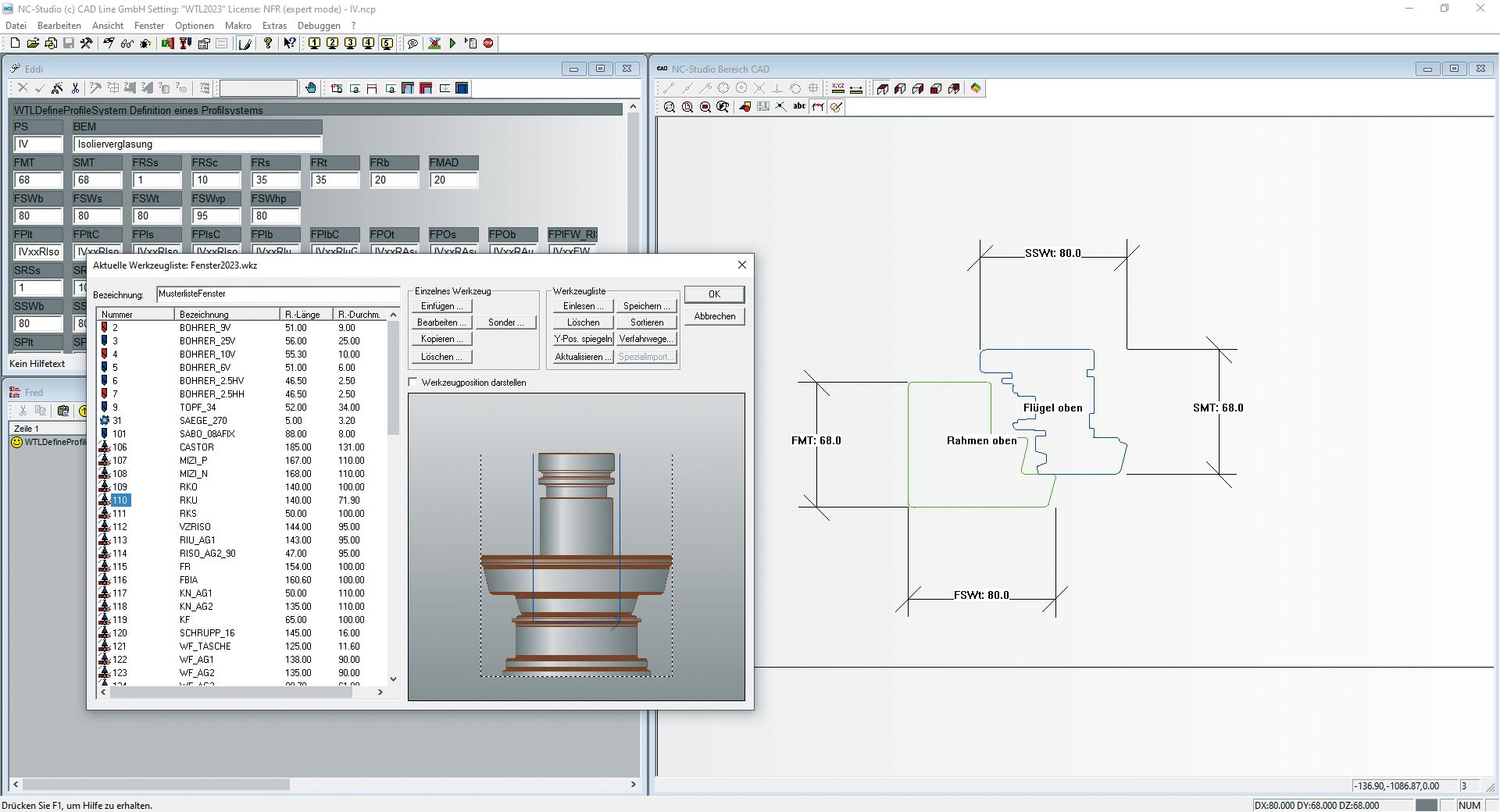
Task: Switch to screen layout 3 monitor icon
Action: (350, 44)
